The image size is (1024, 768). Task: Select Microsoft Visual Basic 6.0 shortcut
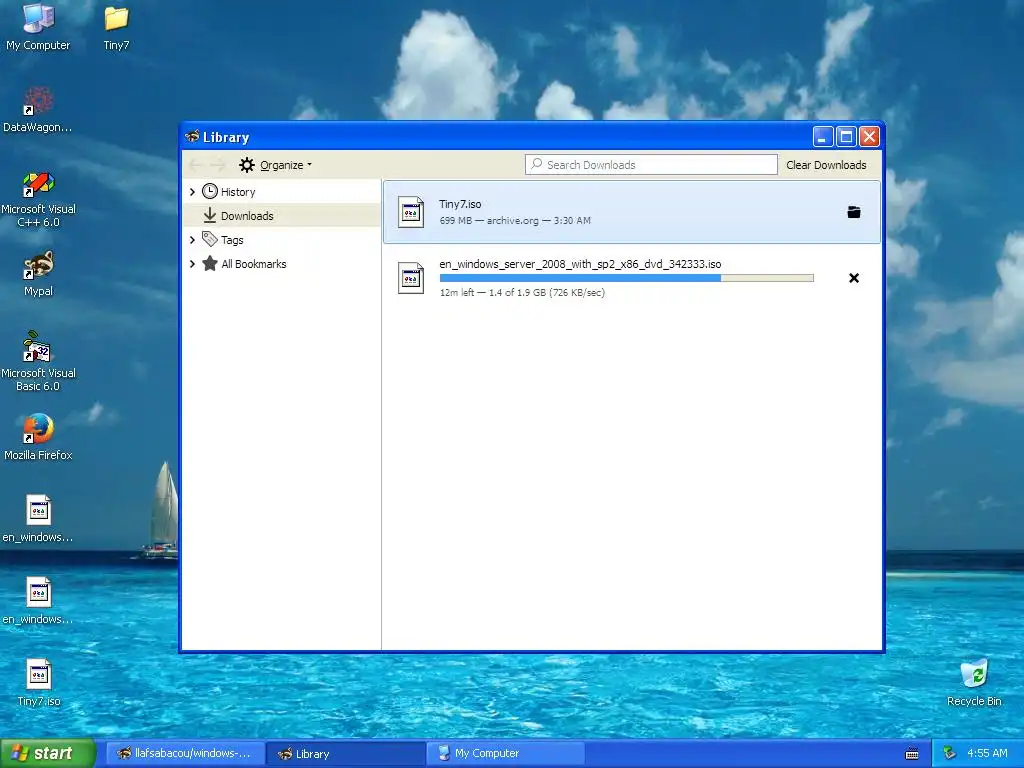click(x=38, y=361)
